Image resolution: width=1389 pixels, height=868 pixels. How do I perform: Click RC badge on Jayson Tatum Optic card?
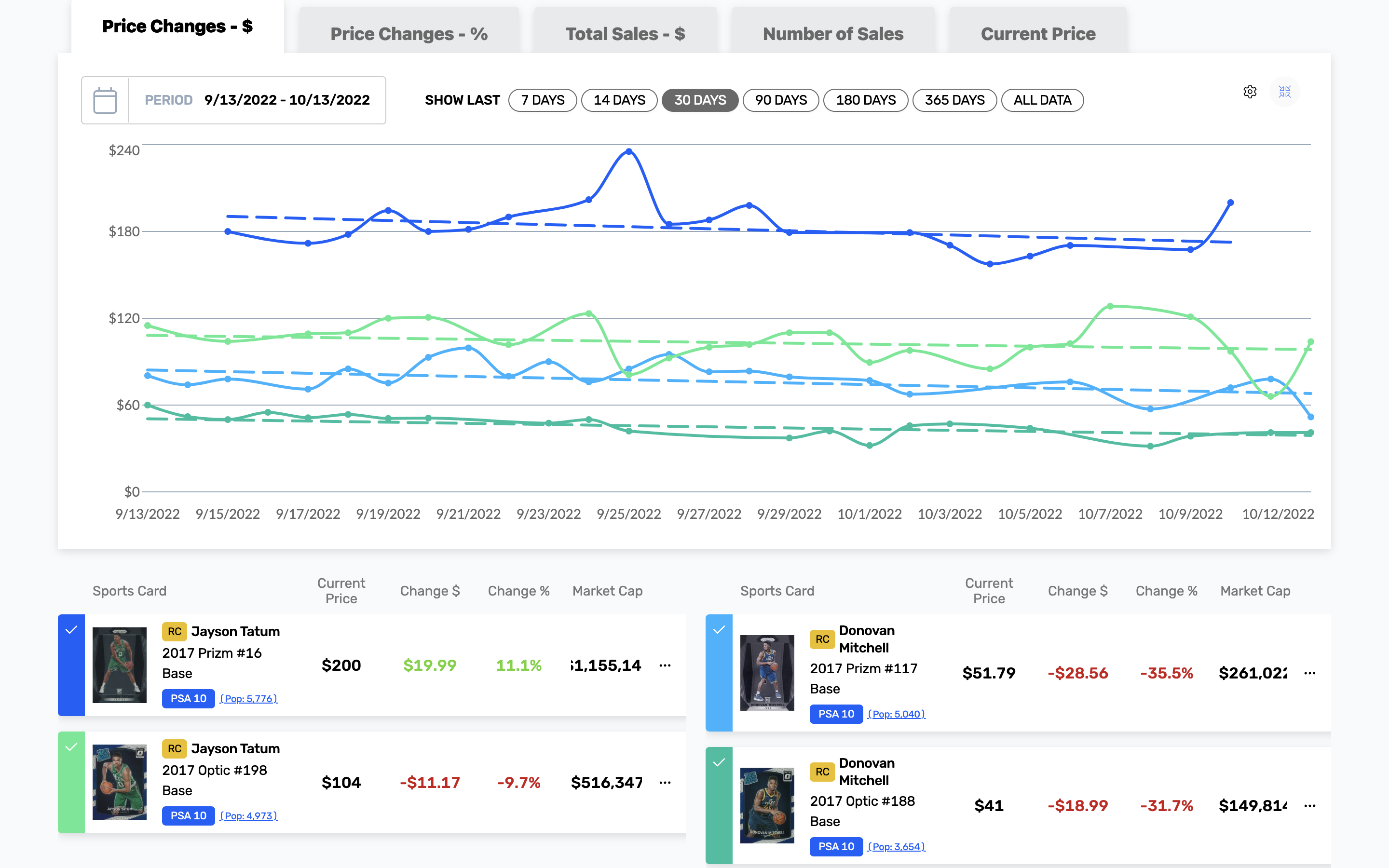point(175,748)
